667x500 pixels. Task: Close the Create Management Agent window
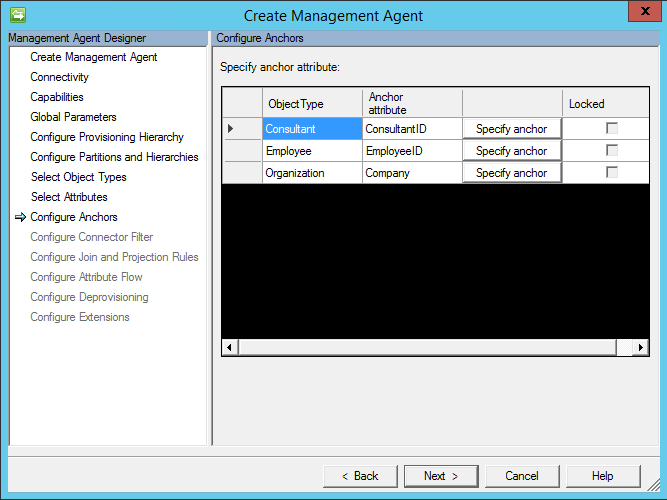pyautogui.click(x=645, y=11)
